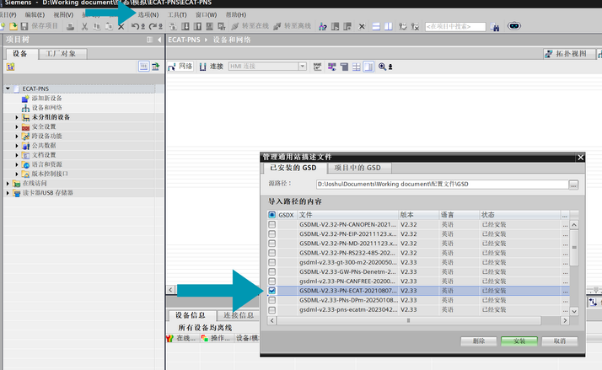This screenshot has height=370, width=602.
Task: Check the GSDML-V2.32-PN-MD row checkbox
Action: 272,243
